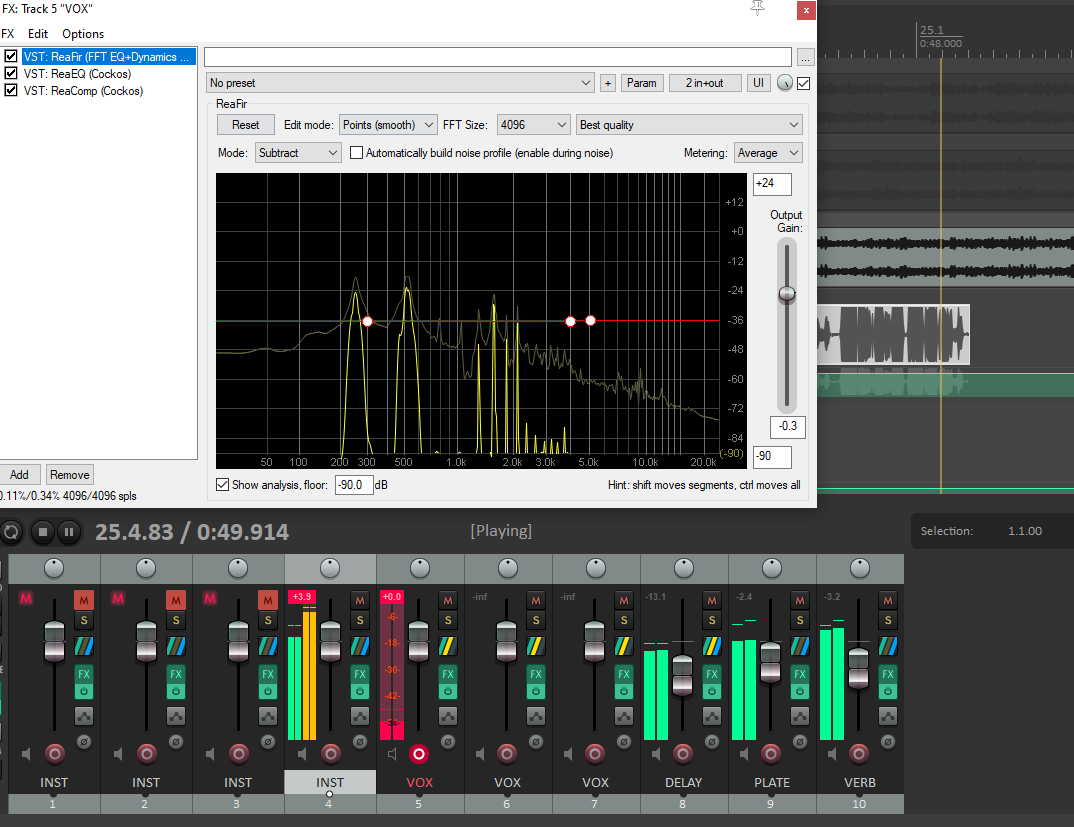This screenshot has height=827, width=1074.
Task: Open the Best quality dropdown
Action: pyautogui.click(x=689, y=125)
